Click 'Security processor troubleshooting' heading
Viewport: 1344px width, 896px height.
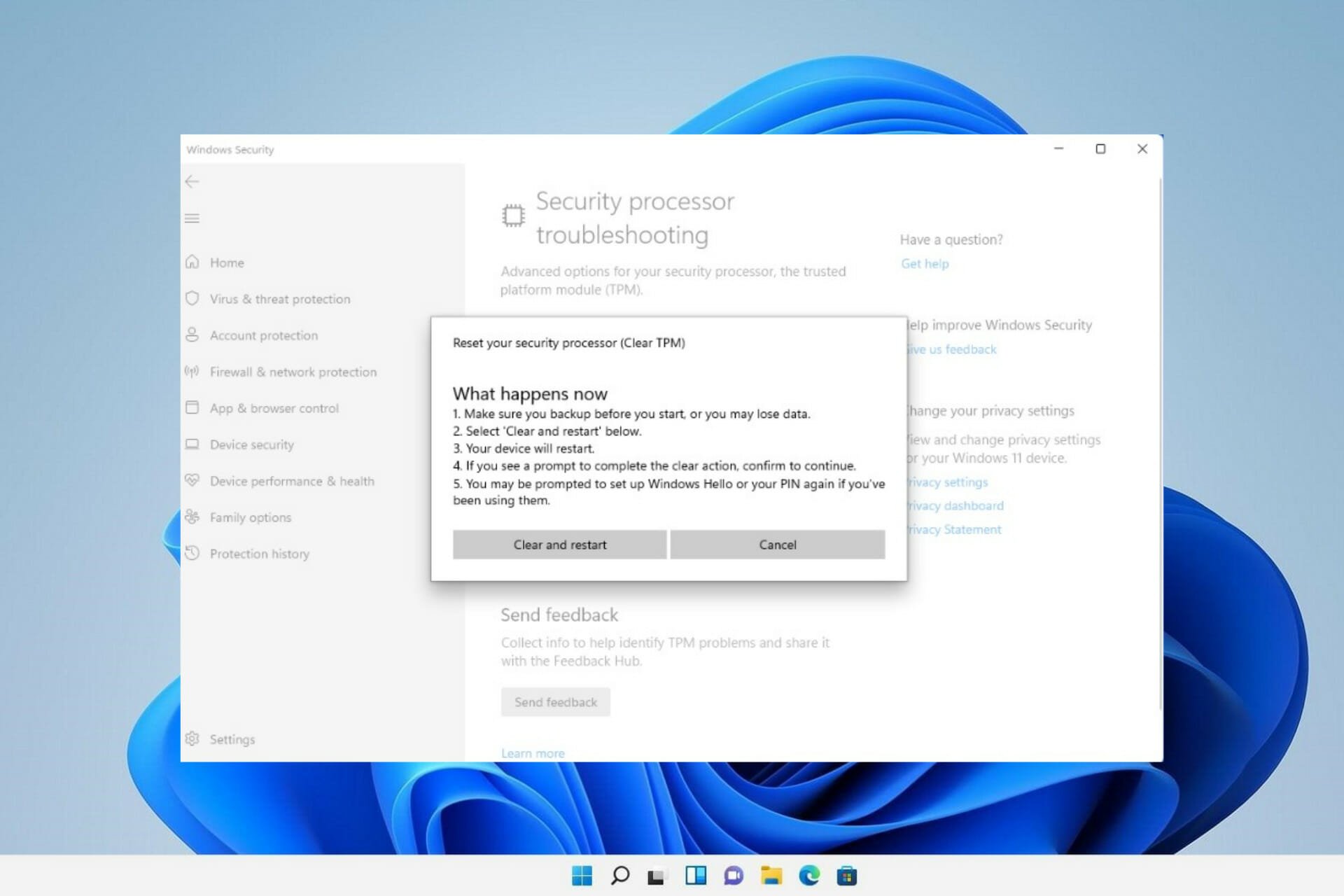point(635,218)
